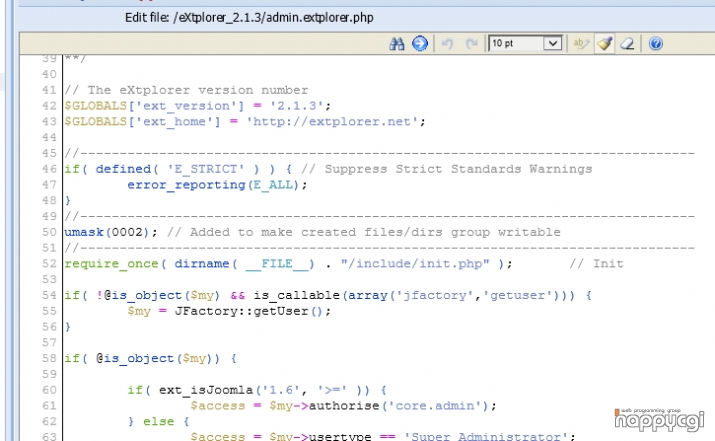Click '1.6' string on line 60

click(x=281, y=390)
